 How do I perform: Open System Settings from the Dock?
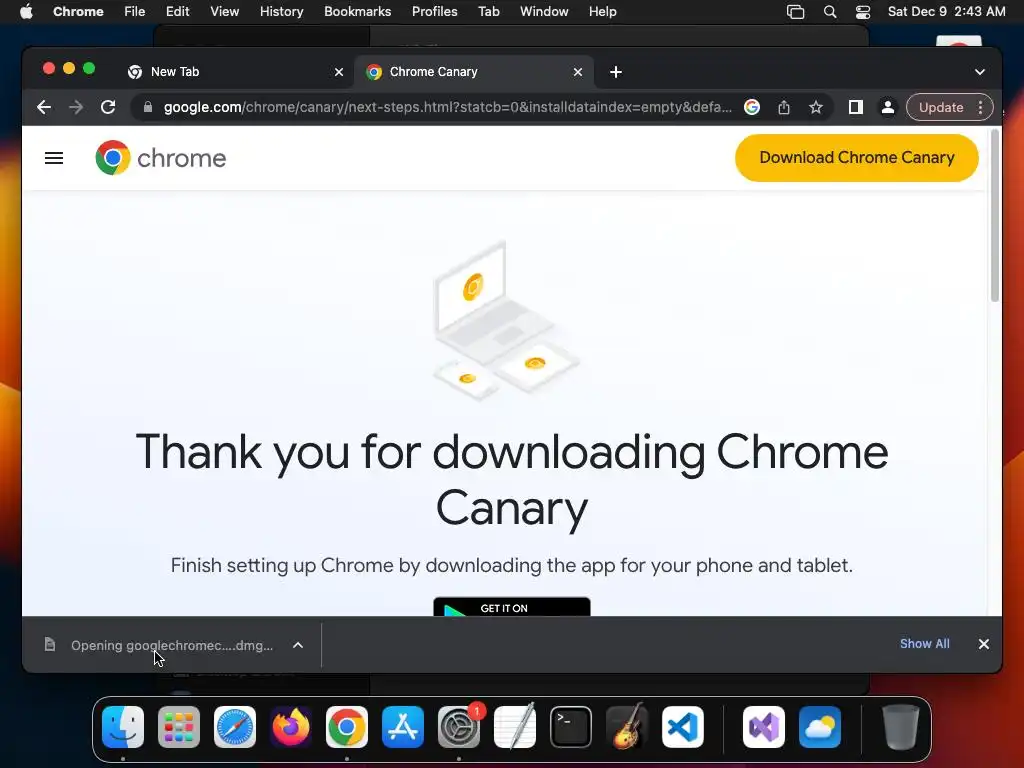459,727
